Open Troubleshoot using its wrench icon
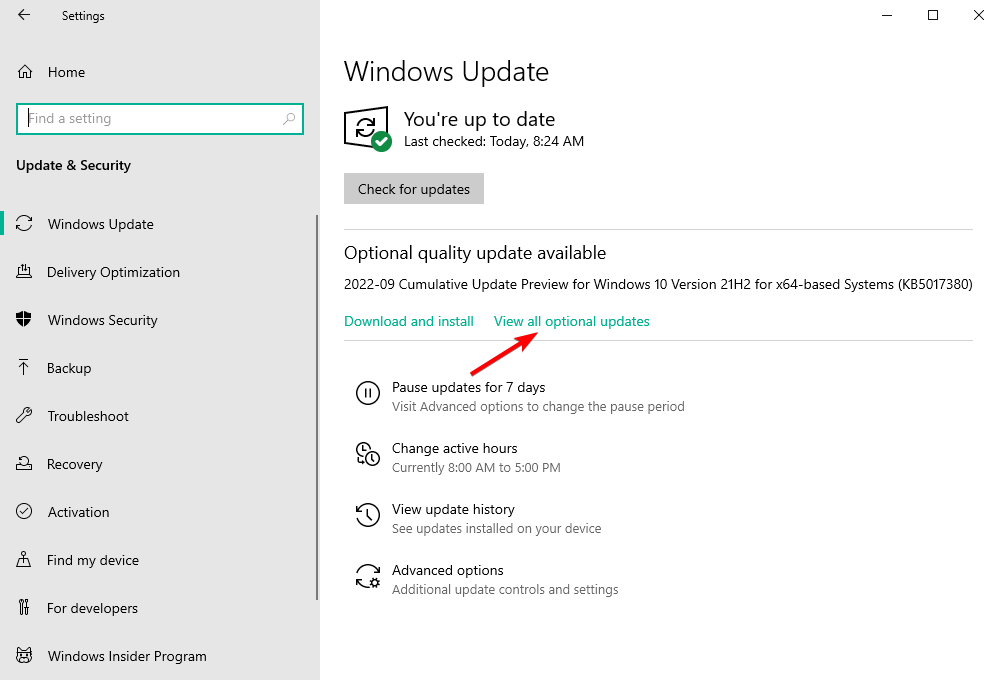This screenshot has height=680, width=998. point(24,416)
